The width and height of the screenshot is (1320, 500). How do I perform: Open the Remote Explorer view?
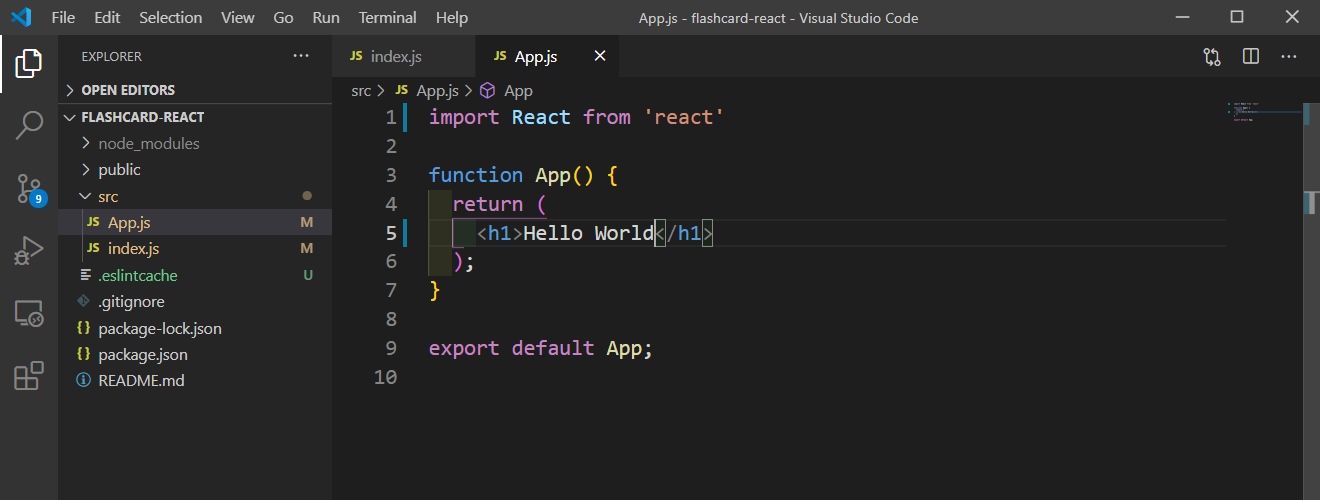pyautogui.click(x=29, y=314)
